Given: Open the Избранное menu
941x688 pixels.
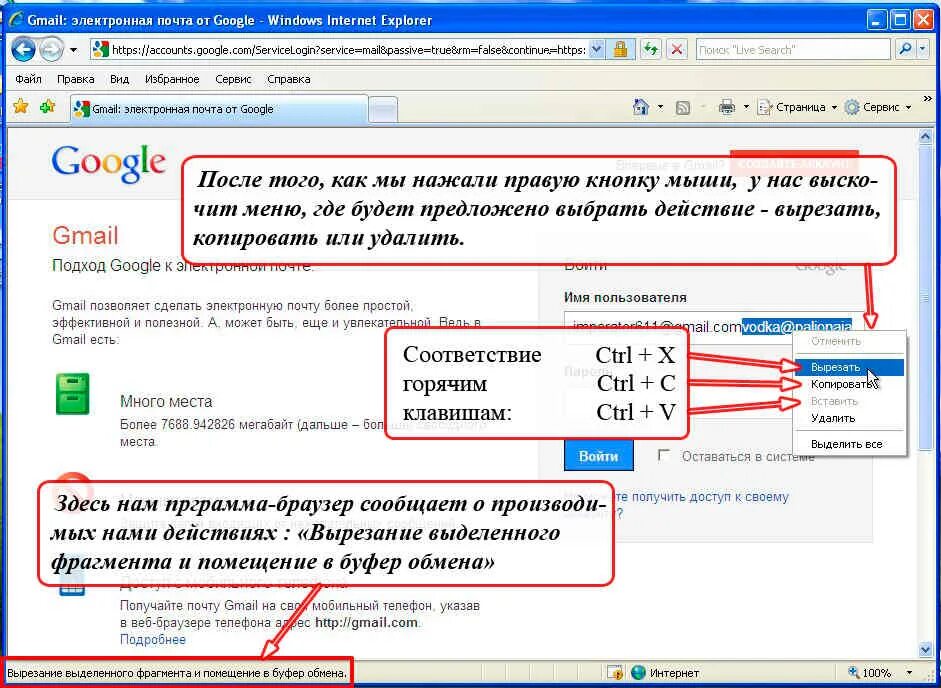Looking at the screenshot, I should click(x=172, y=79).
